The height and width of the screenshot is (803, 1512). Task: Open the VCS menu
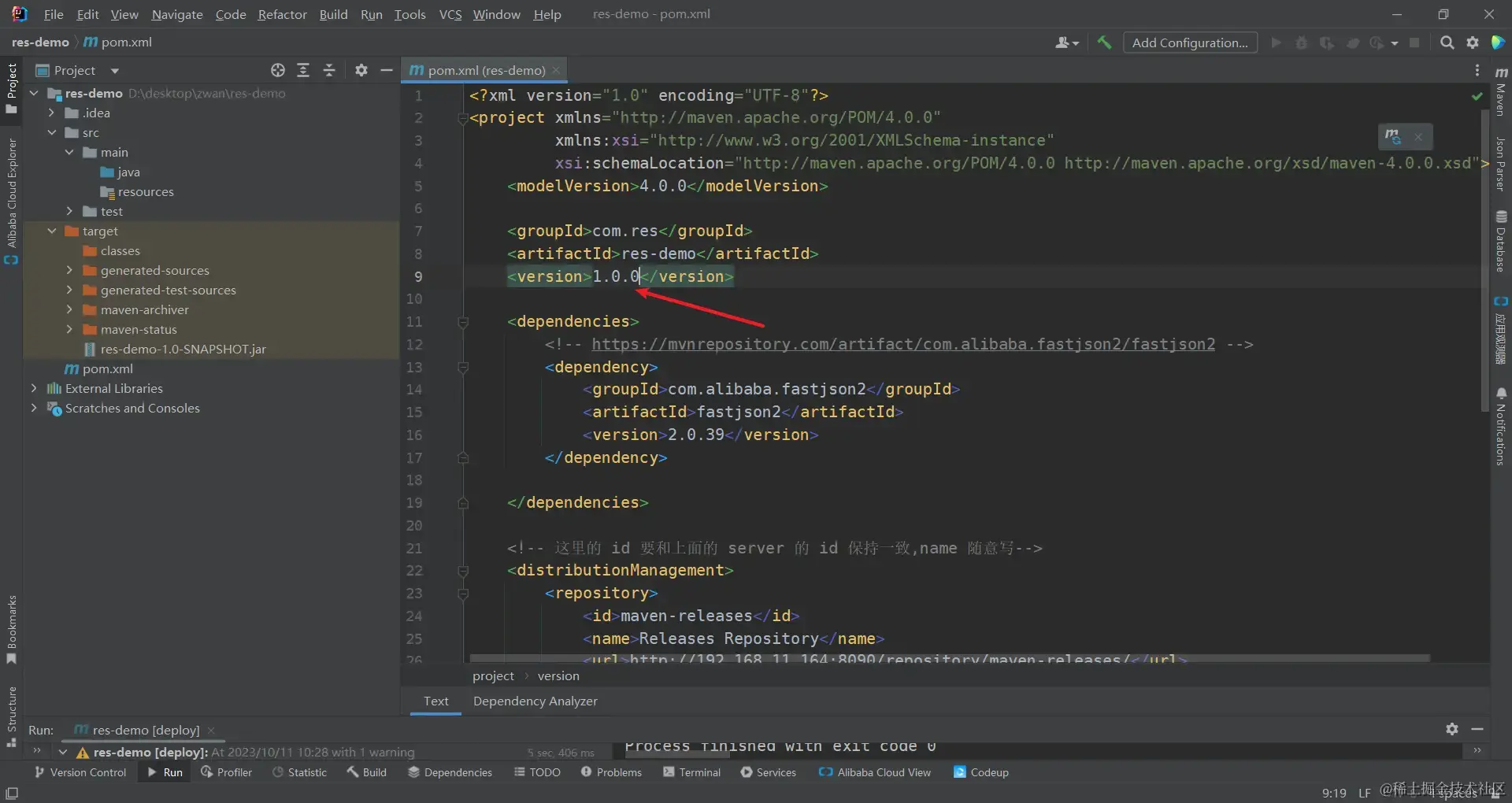pyautogui.click(x=450, y=14)
